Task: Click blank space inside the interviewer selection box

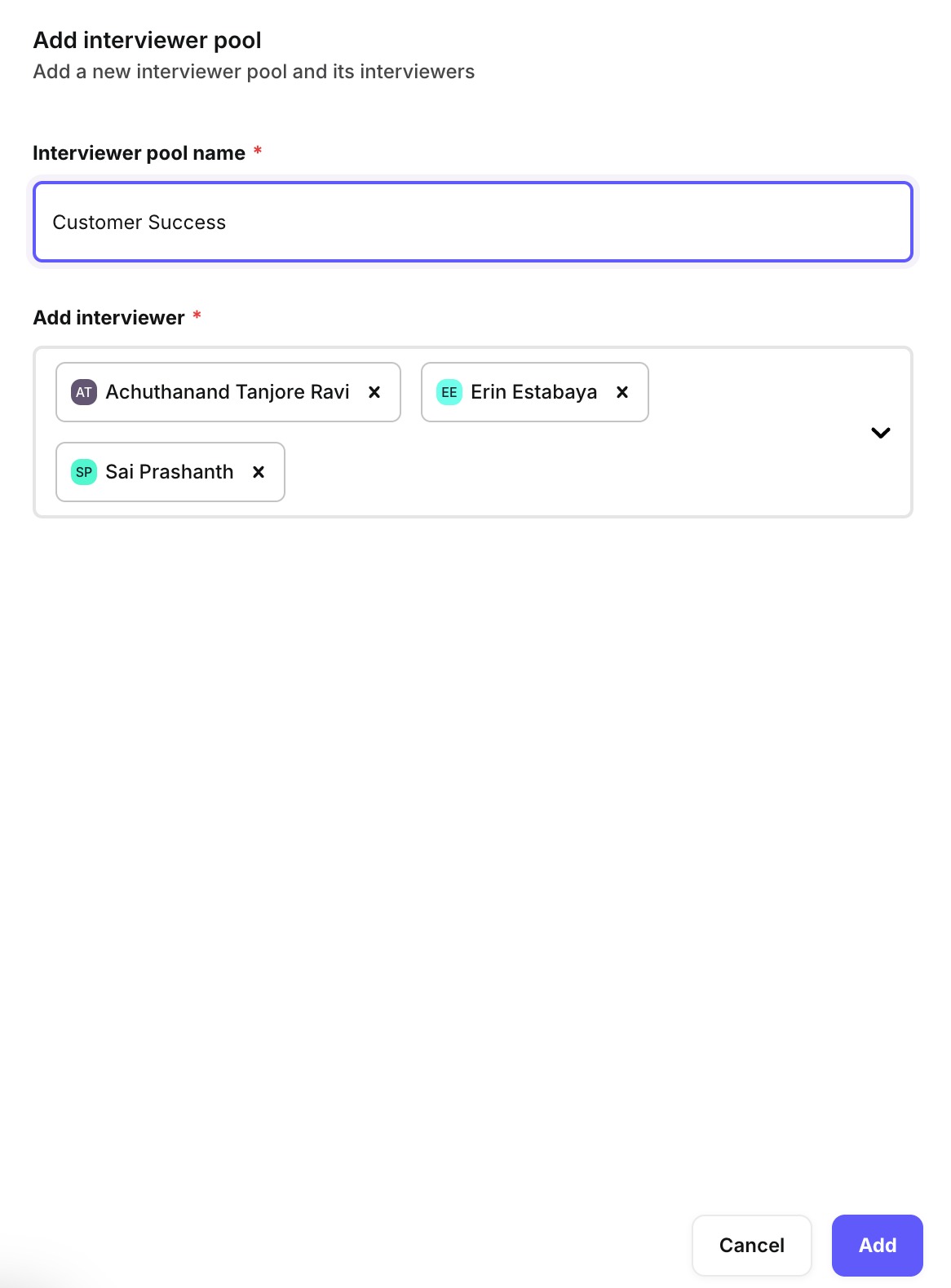Action: click(571, 473)
